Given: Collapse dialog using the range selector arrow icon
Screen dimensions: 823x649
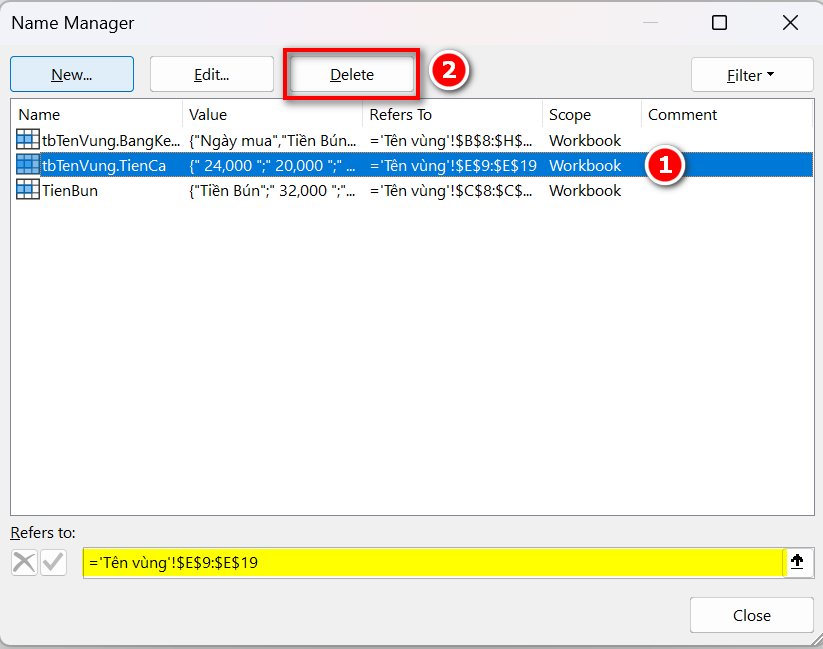Looking at the screenshot, I should pyautogui.click(x=797, y=562).
